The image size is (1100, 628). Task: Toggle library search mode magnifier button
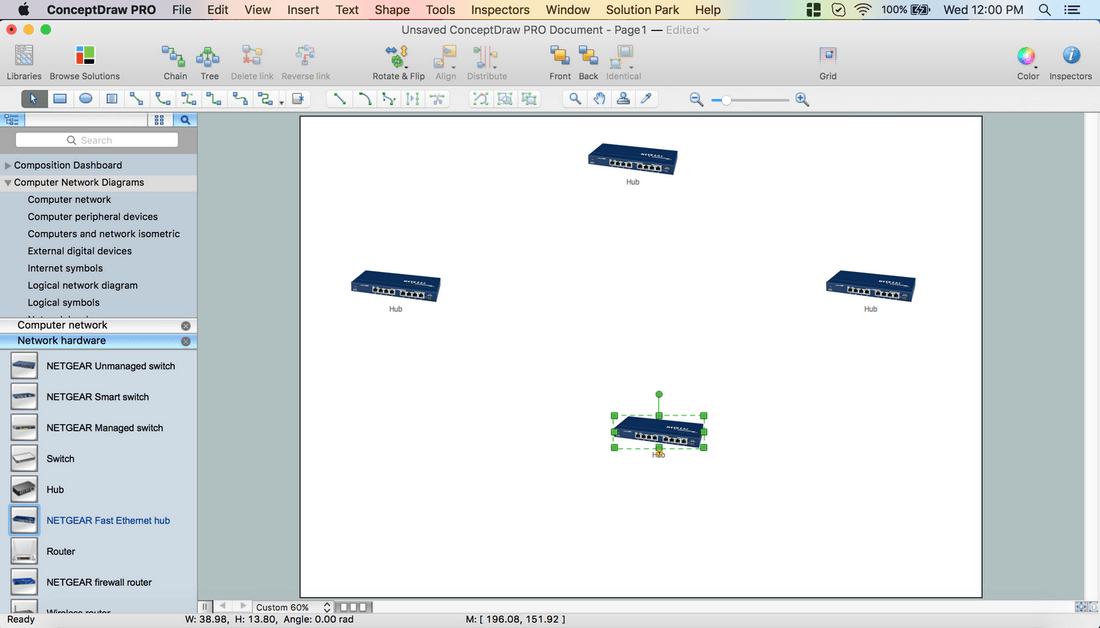point(185,120)
